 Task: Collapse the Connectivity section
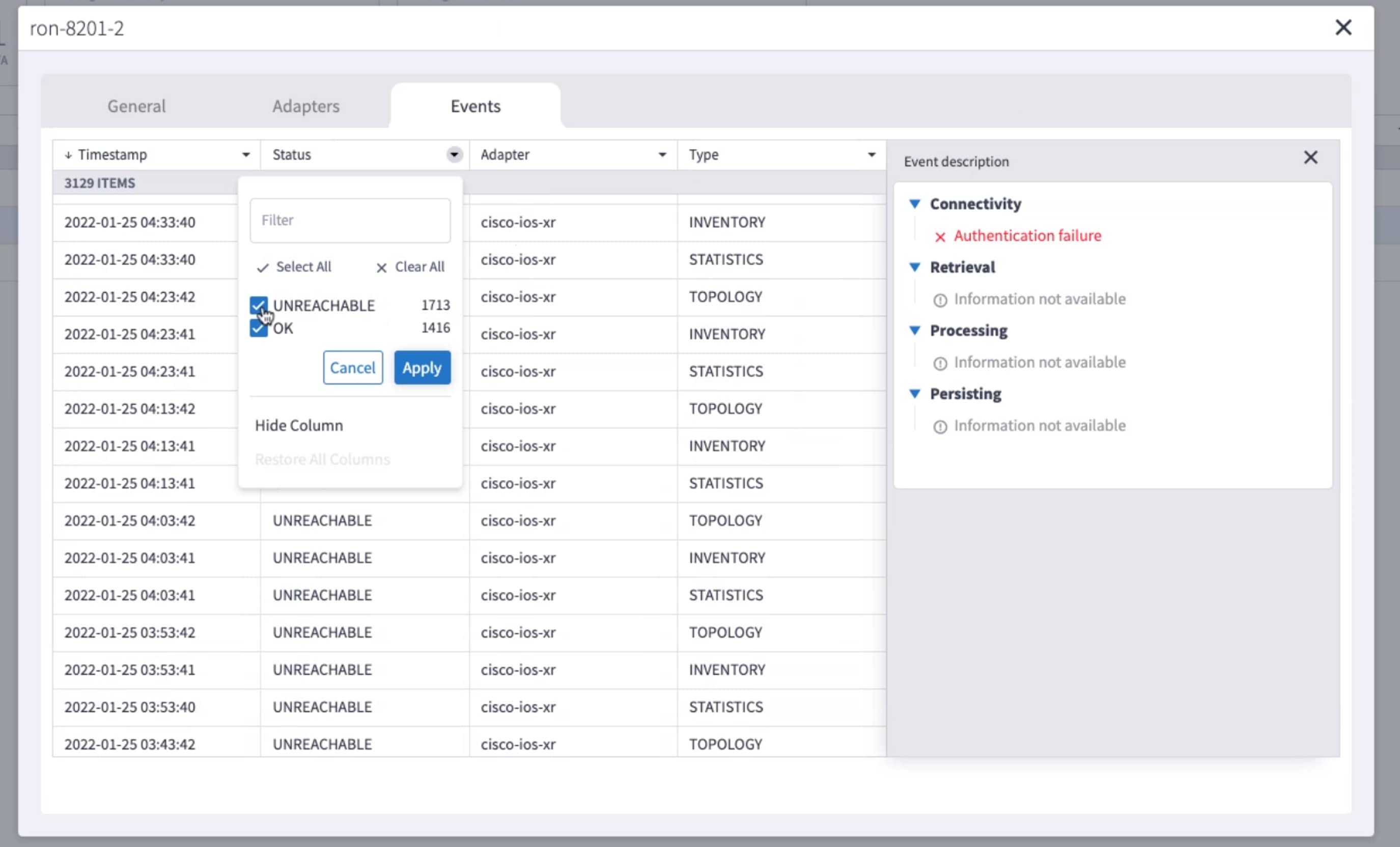[914, 204]
